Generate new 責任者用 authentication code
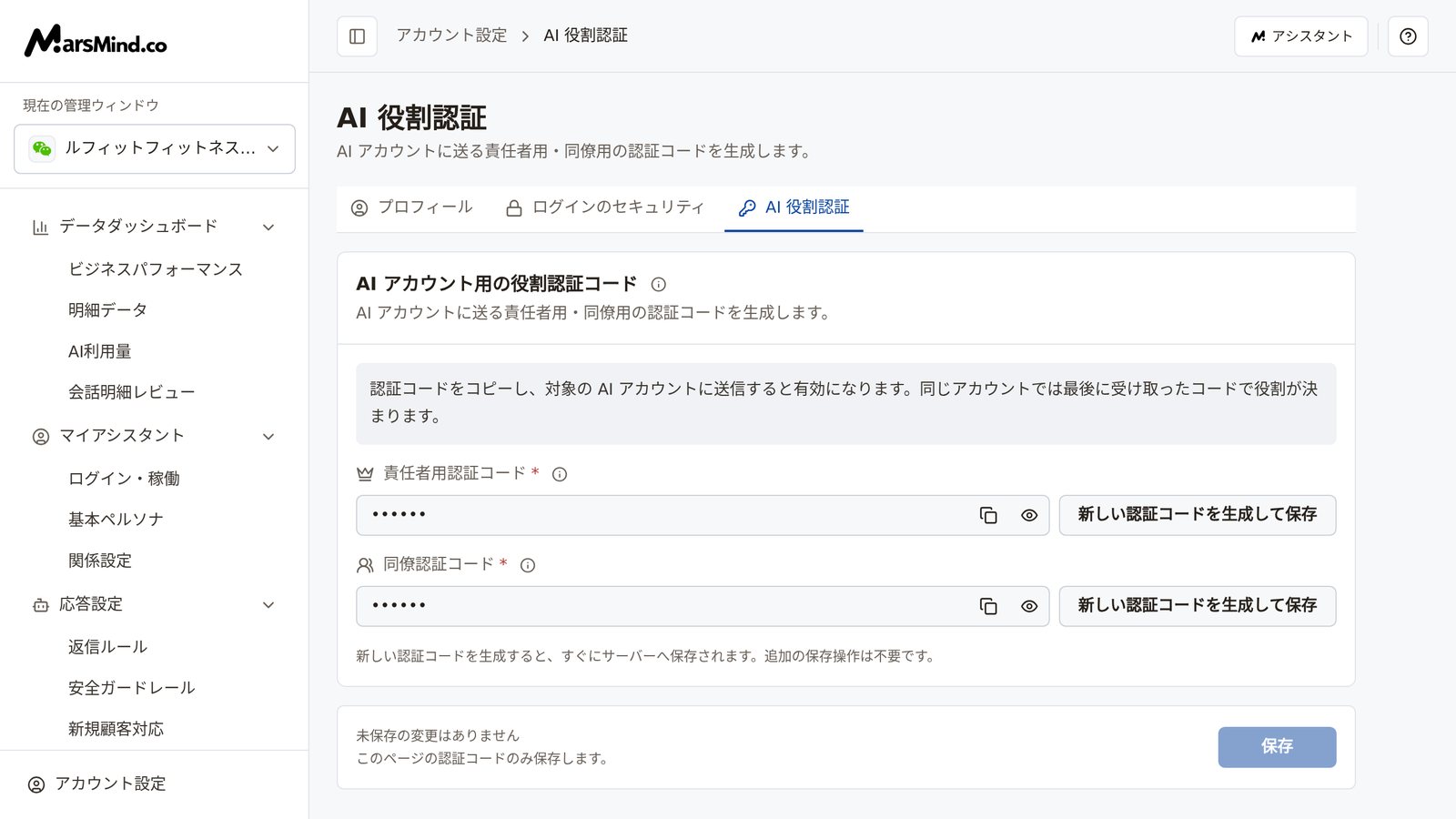 pyautogui.click(x=1198, y=515)
